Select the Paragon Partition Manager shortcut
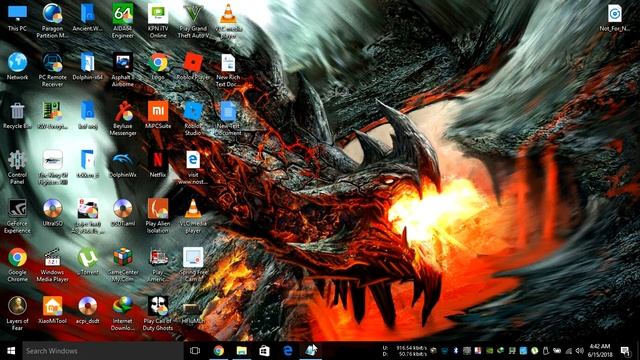The image size is (640, 360). point(52,21)
